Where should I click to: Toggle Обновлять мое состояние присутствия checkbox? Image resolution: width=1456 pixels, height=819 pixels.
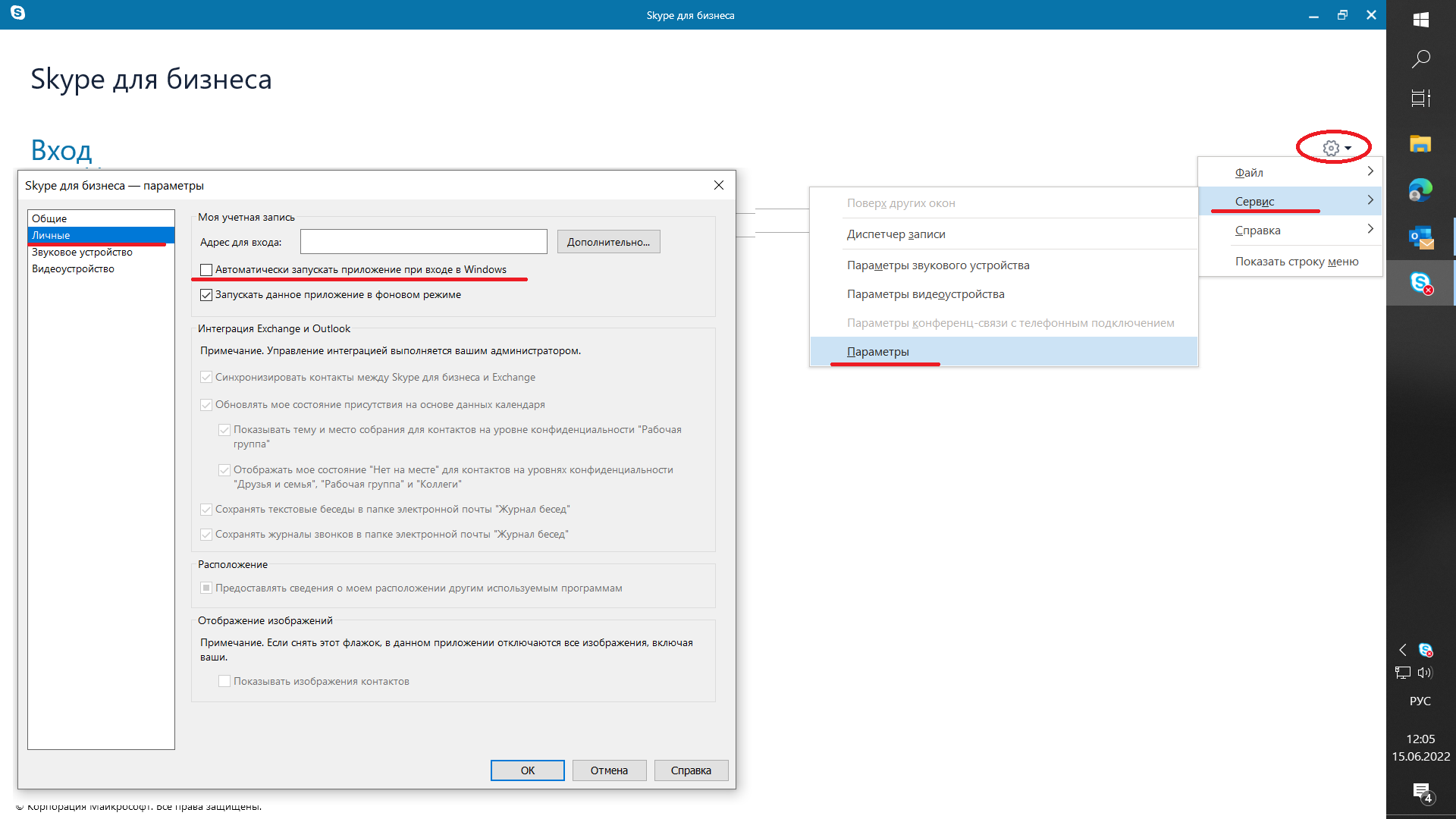(x=206, y=405)
